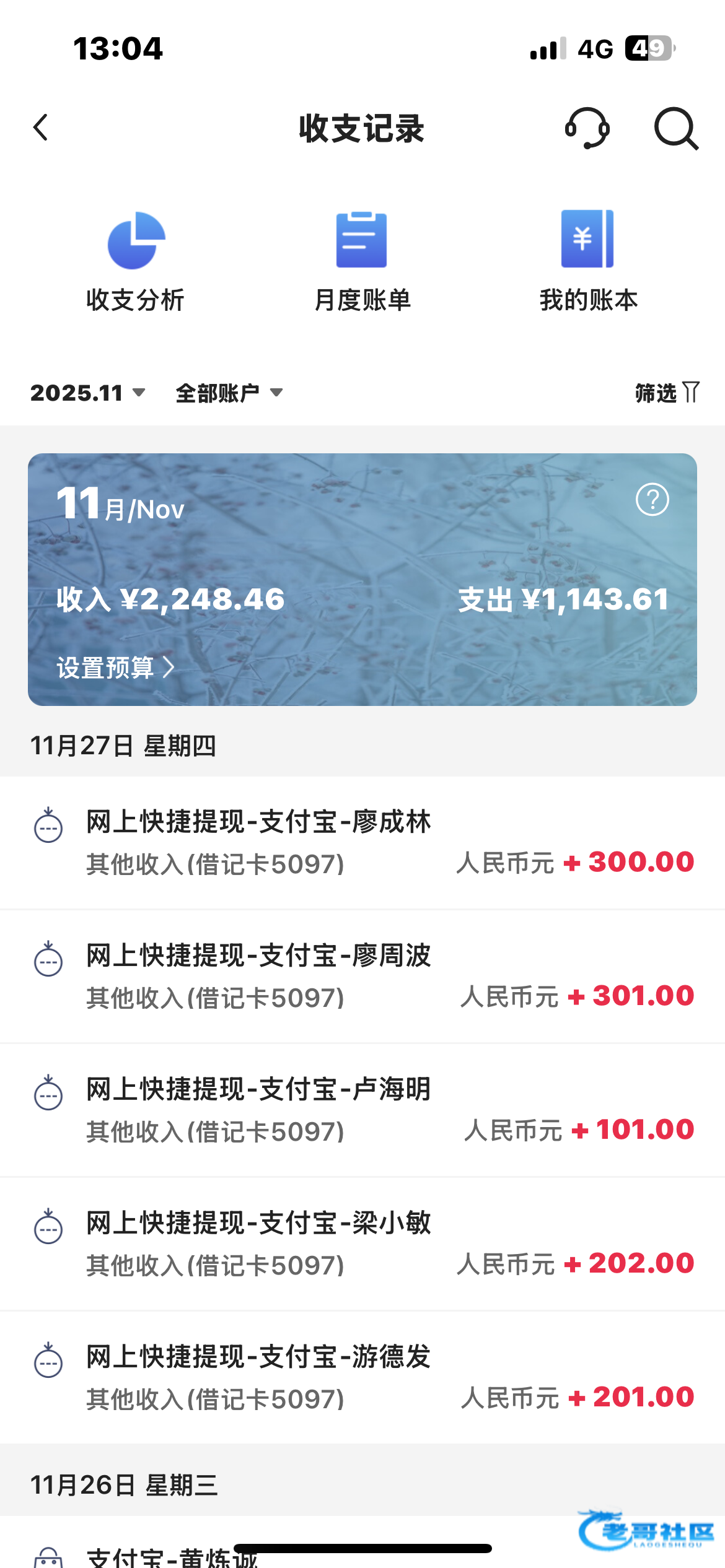The height and width of the screenshot is (1568, 725).
Task: Select 卢海明 +101.00 income entry
Action: (x=362, y=1110)
